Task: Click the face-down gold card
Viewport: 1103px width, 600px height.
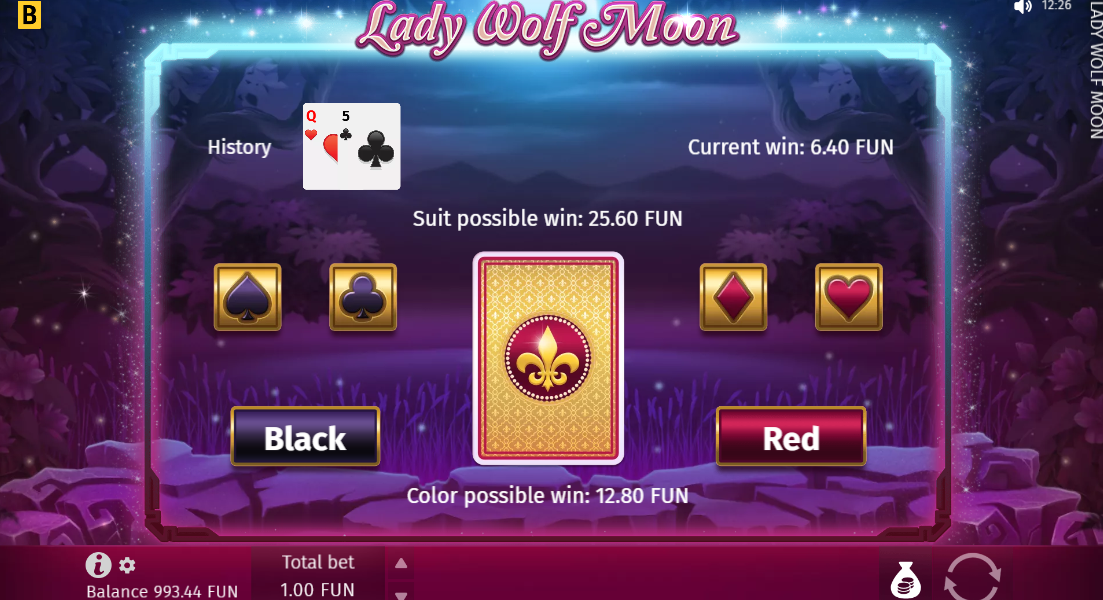Action: 548,358
